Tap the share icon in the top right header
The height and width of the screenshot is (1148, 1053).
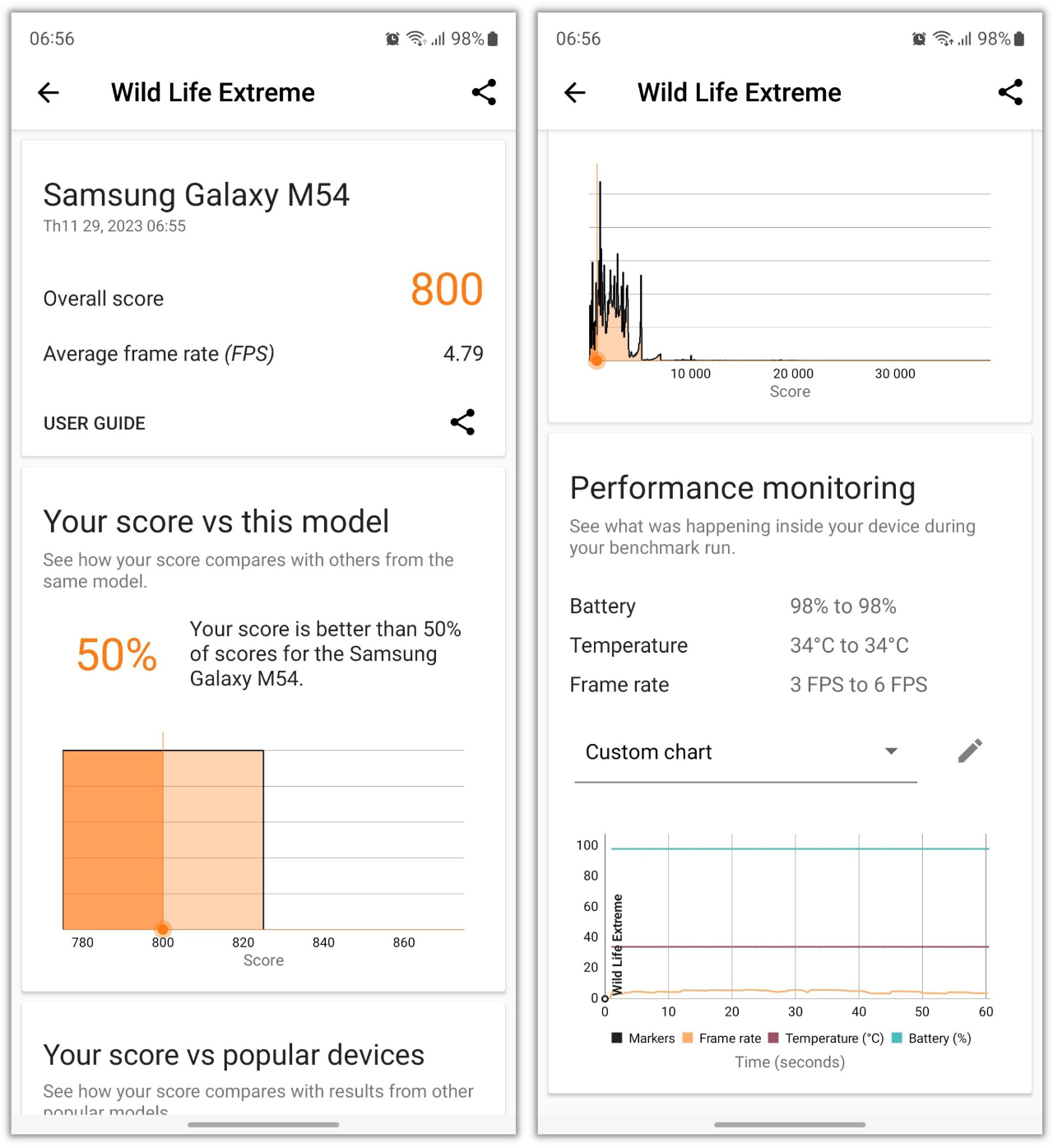pos(484,92)
